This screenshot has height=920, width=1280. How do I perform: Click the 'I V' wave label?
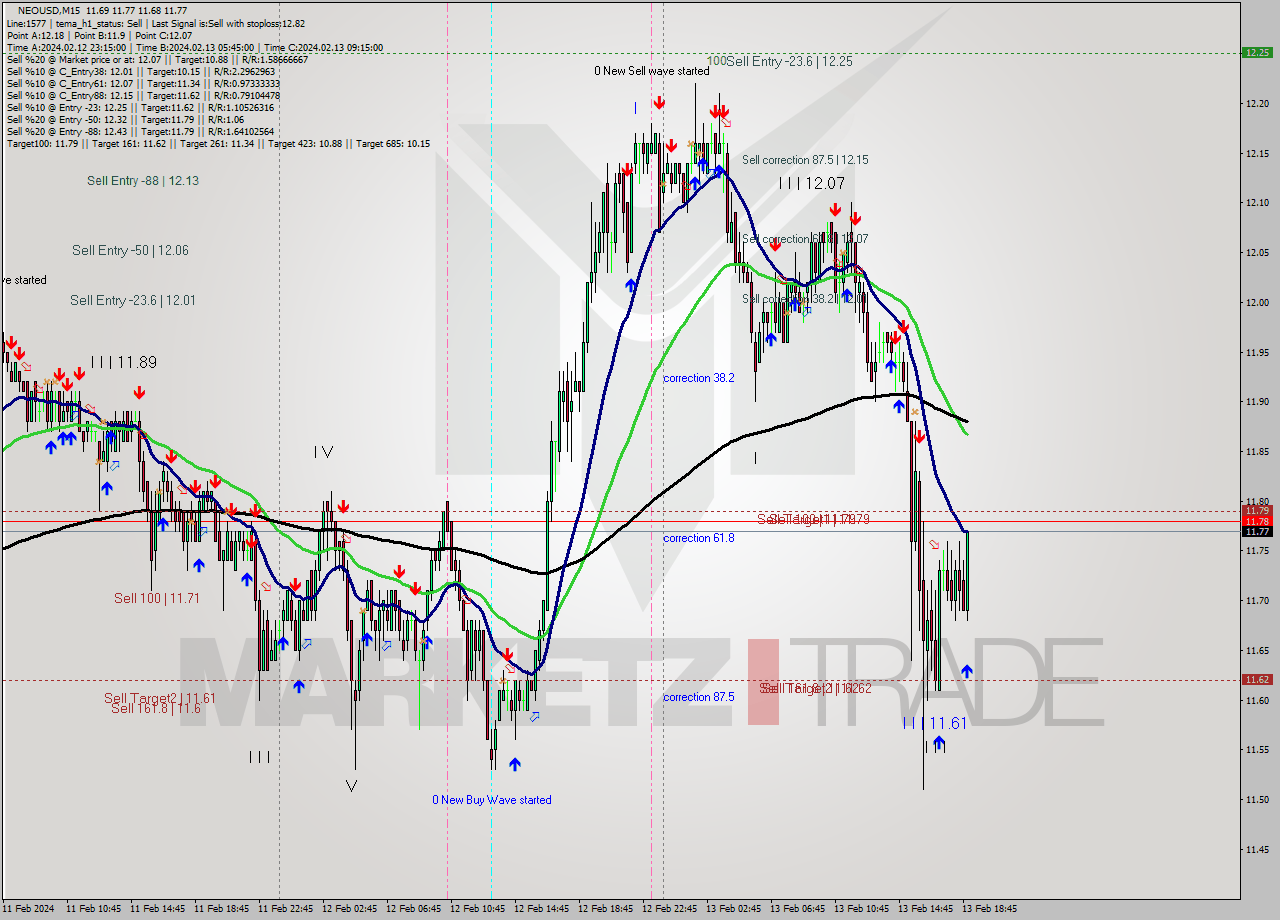tap(323, 451)
